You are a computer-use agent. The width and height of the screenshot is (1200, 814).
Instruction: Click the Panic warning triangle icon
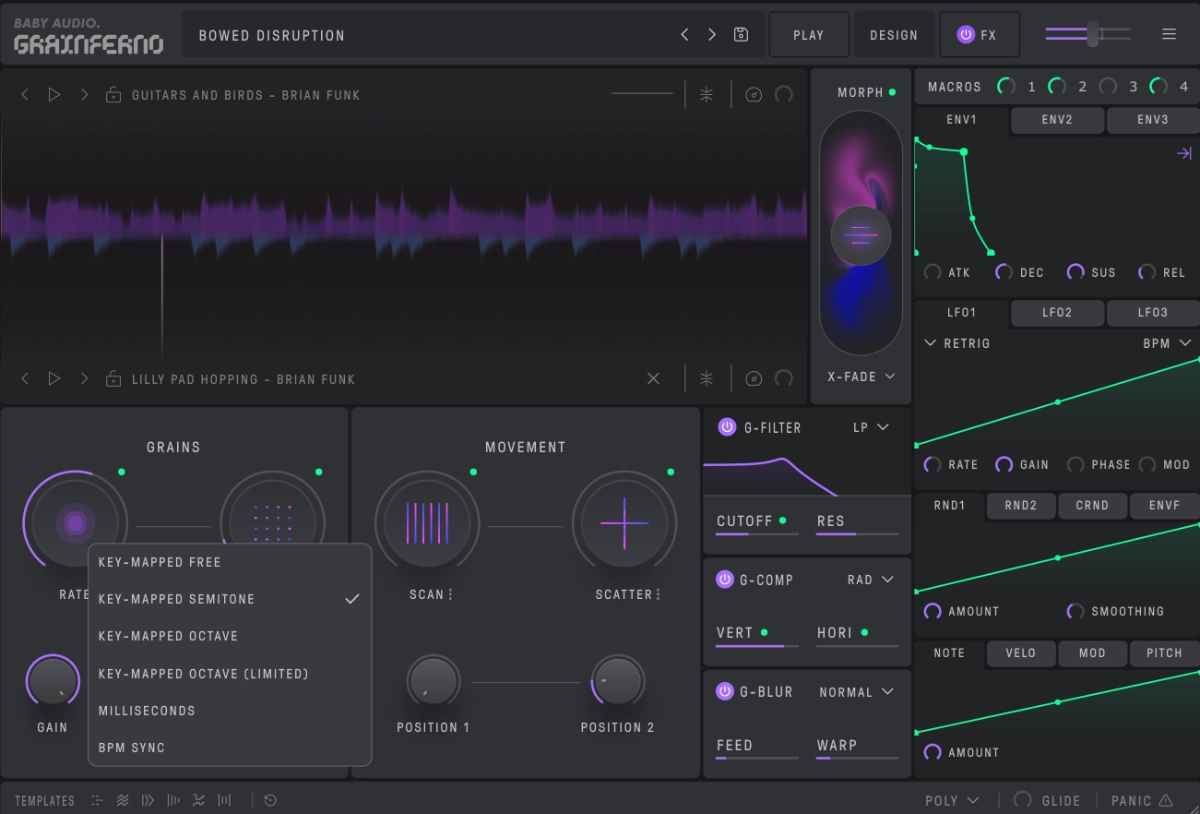click(x=1165, y=800)
